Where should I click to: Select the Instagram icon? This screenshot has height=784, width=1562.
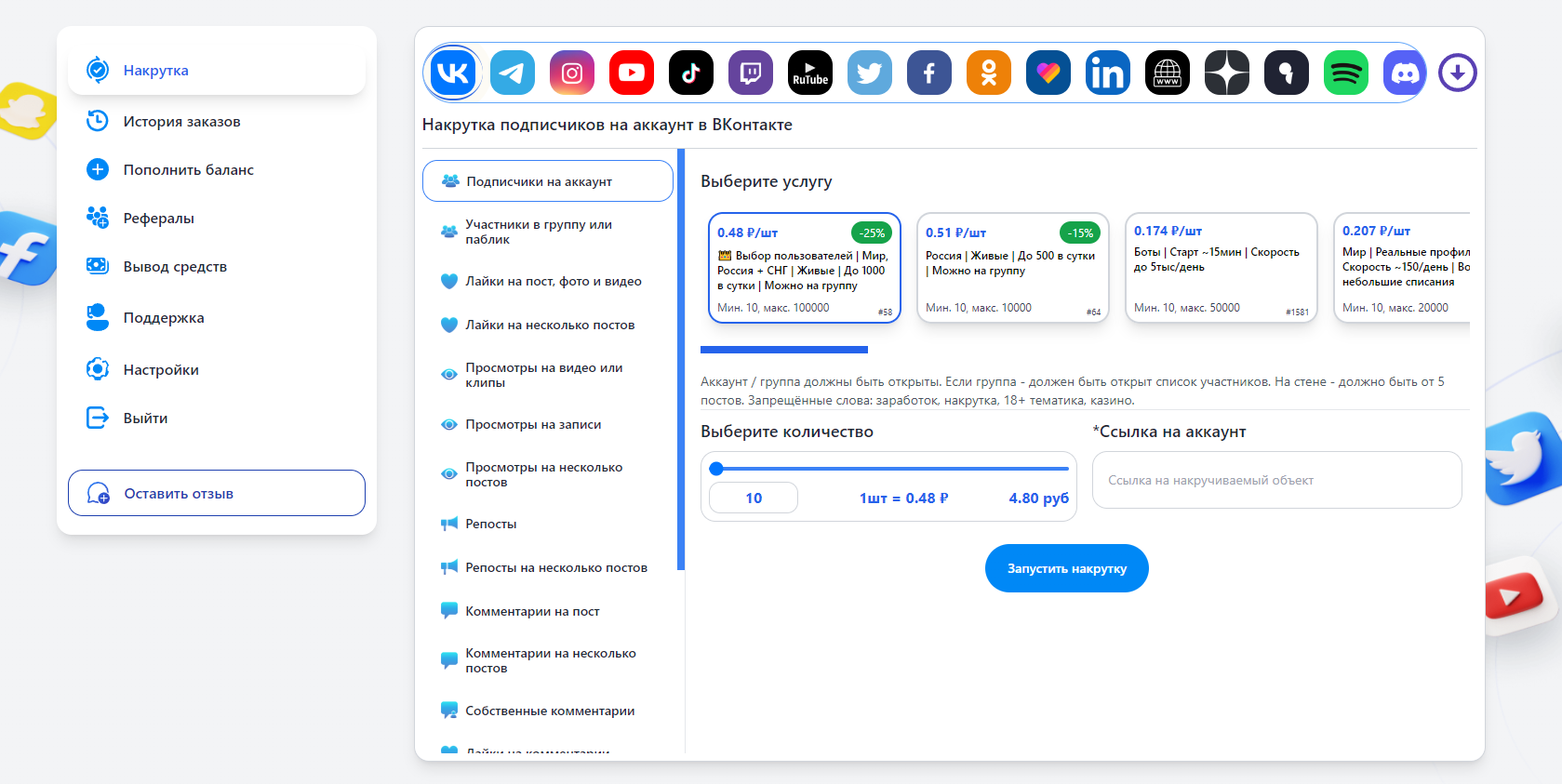572,73
